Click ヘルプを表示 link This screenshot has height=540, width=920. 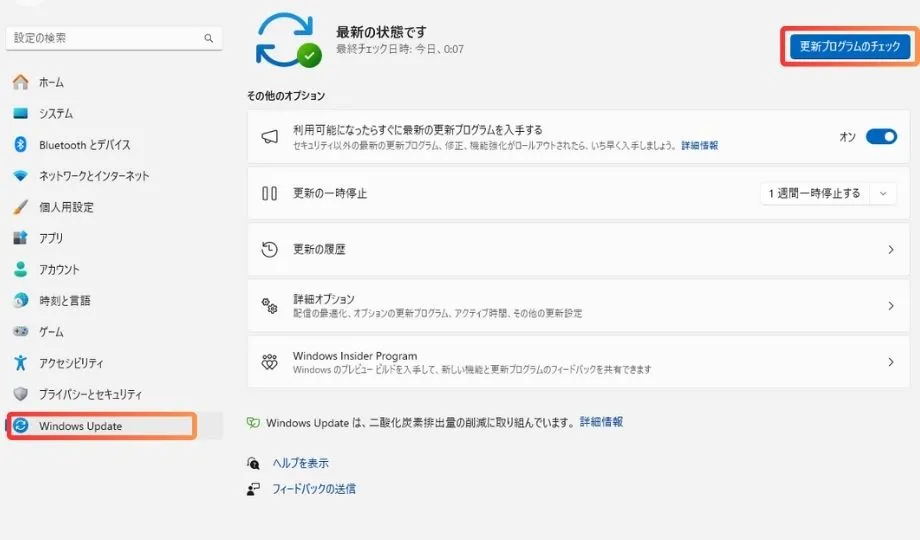point(300,463)
